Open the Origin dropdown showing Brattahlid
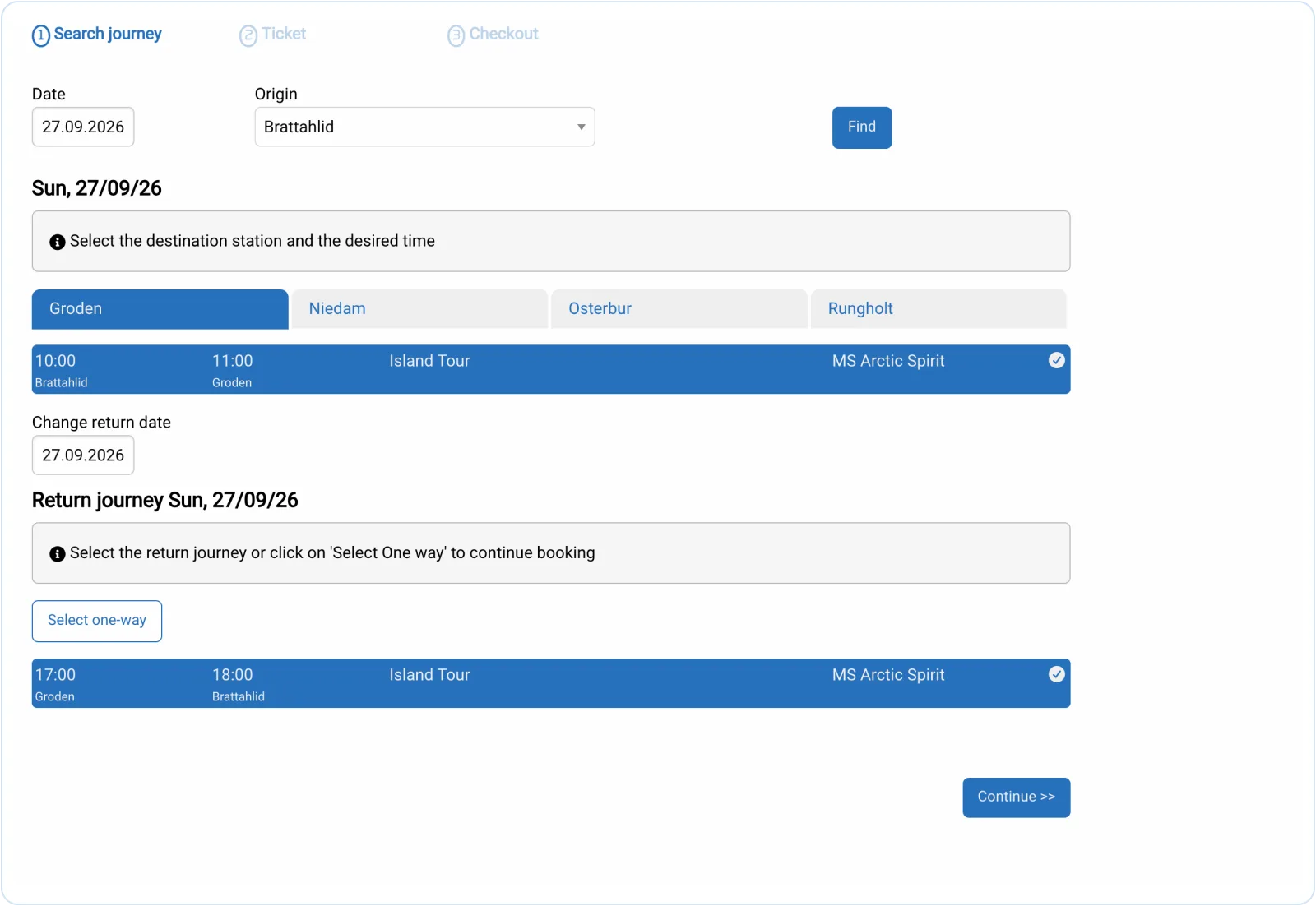 [x=424, y=127]
